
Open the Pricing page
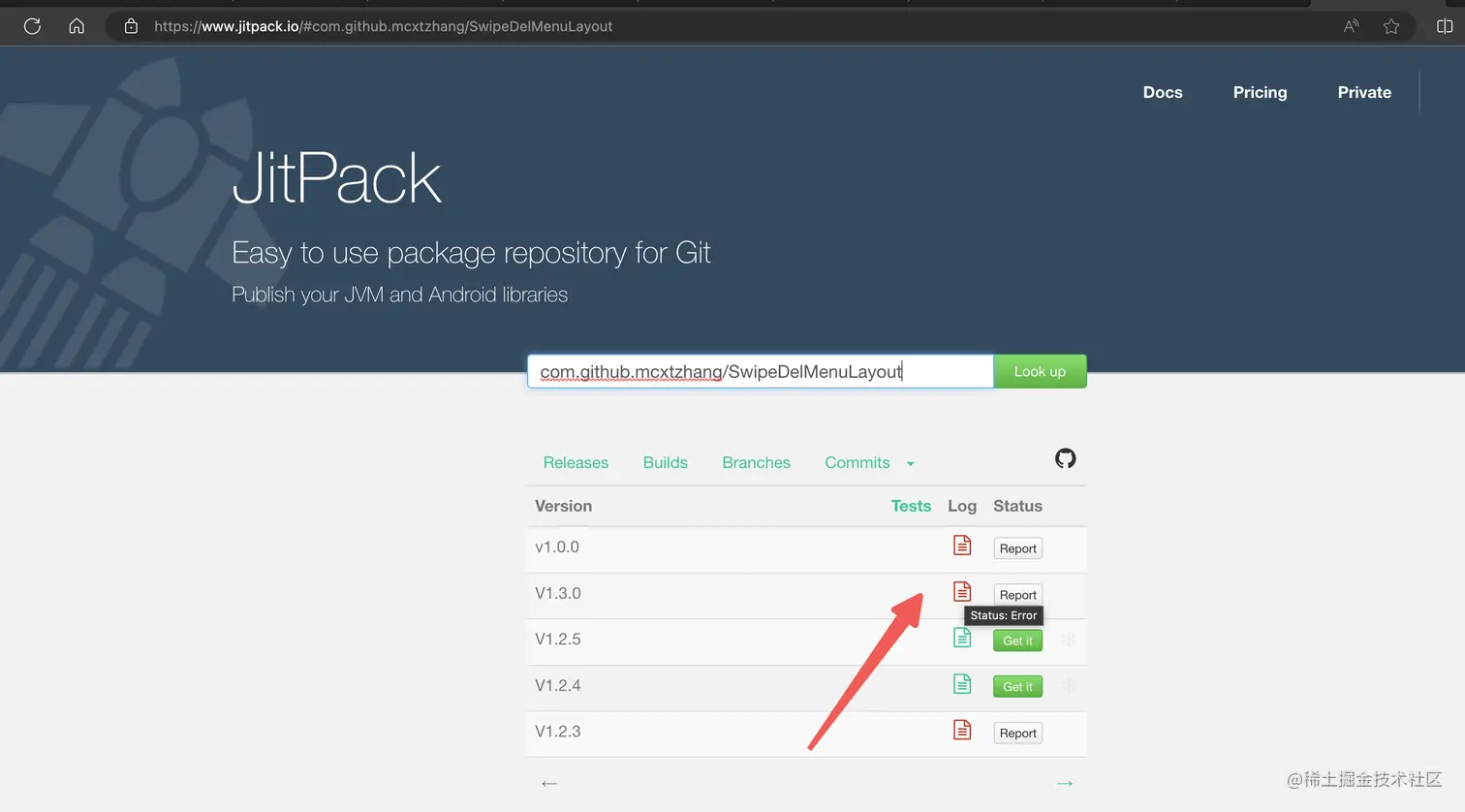1260,92
